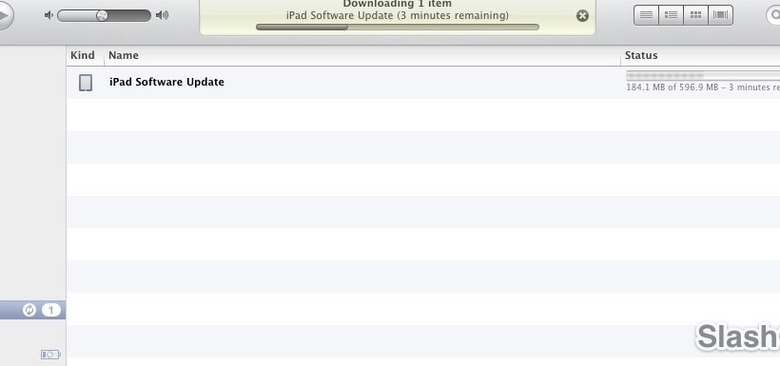Select the iPad Software Update row name
The width and height of the screenshot is (780, 366).
click(167, 82)
